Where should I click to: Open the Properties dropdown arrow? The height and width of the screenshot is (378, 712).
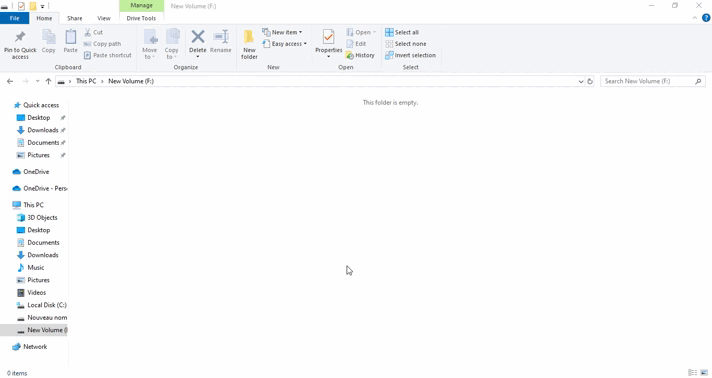point(328,57)
